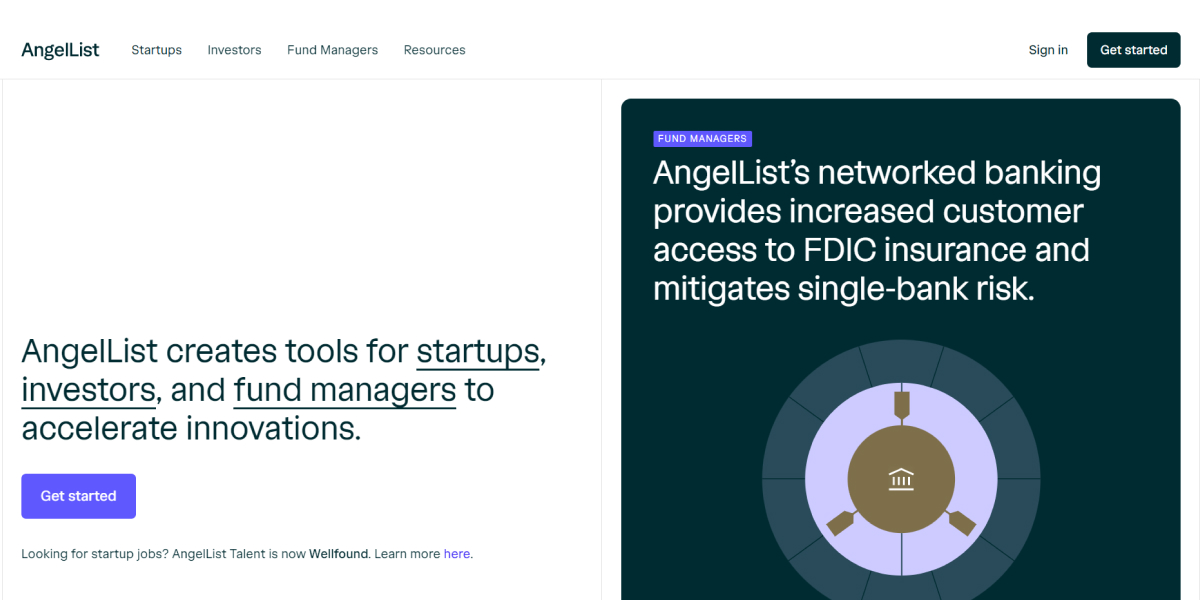Screen dimensions: 1200x600
Task: Follow the underlined fund managers link in headline
Action: (x=345, y=390)
